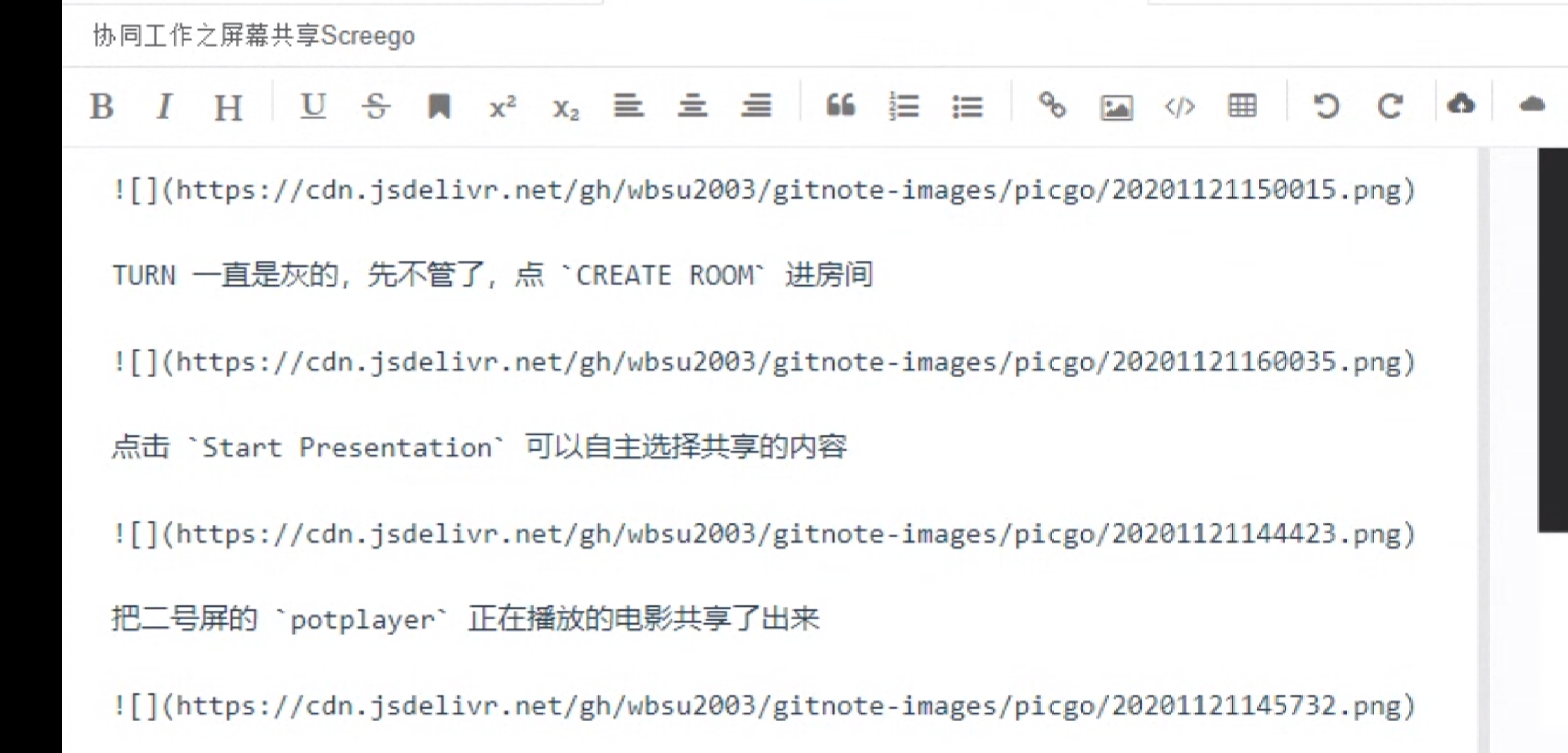The width and height of the screenshot is (1568, 753).
Task: Insert a heading with H icon
Action: [228, 107]
